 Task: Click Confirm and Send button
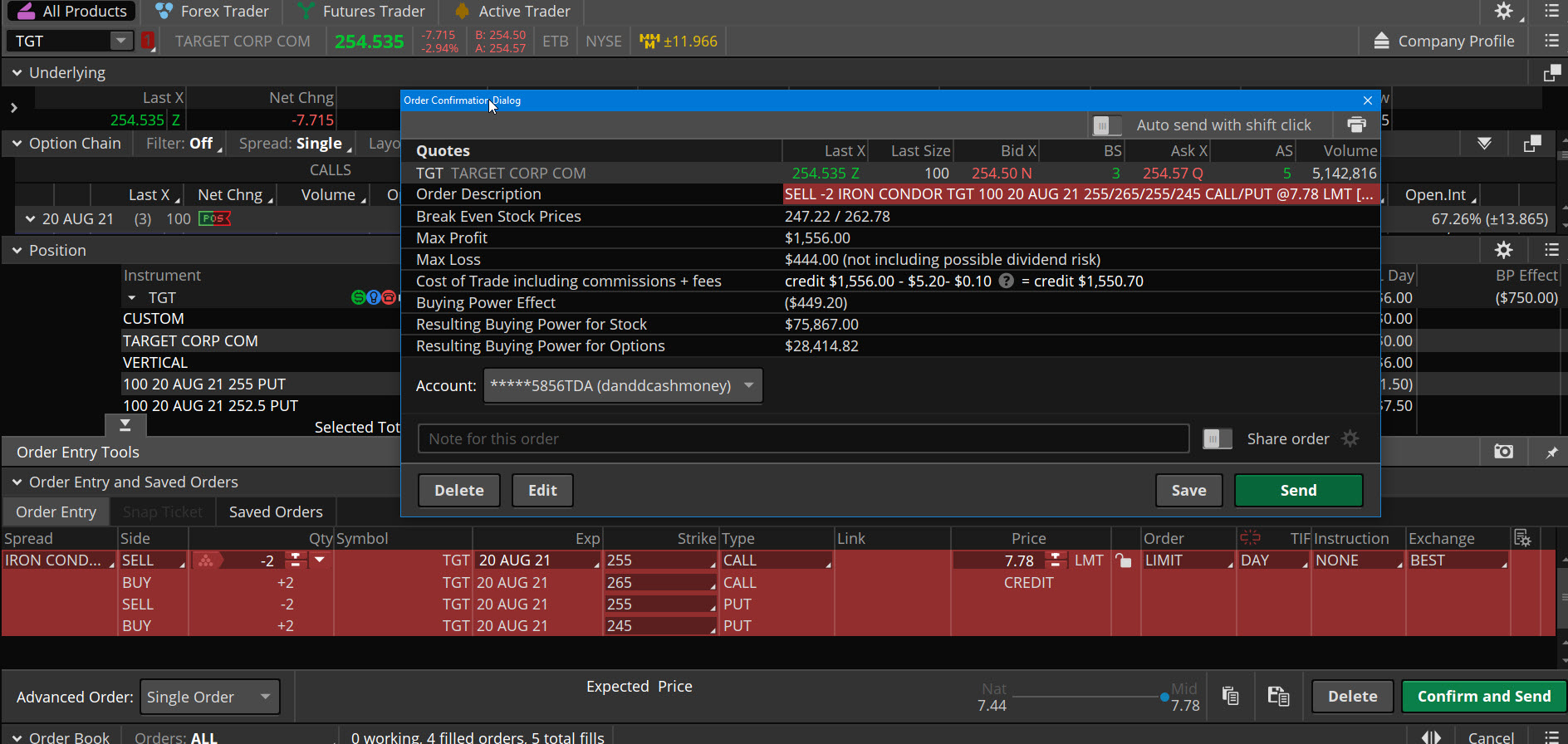tap(1483, 697)
